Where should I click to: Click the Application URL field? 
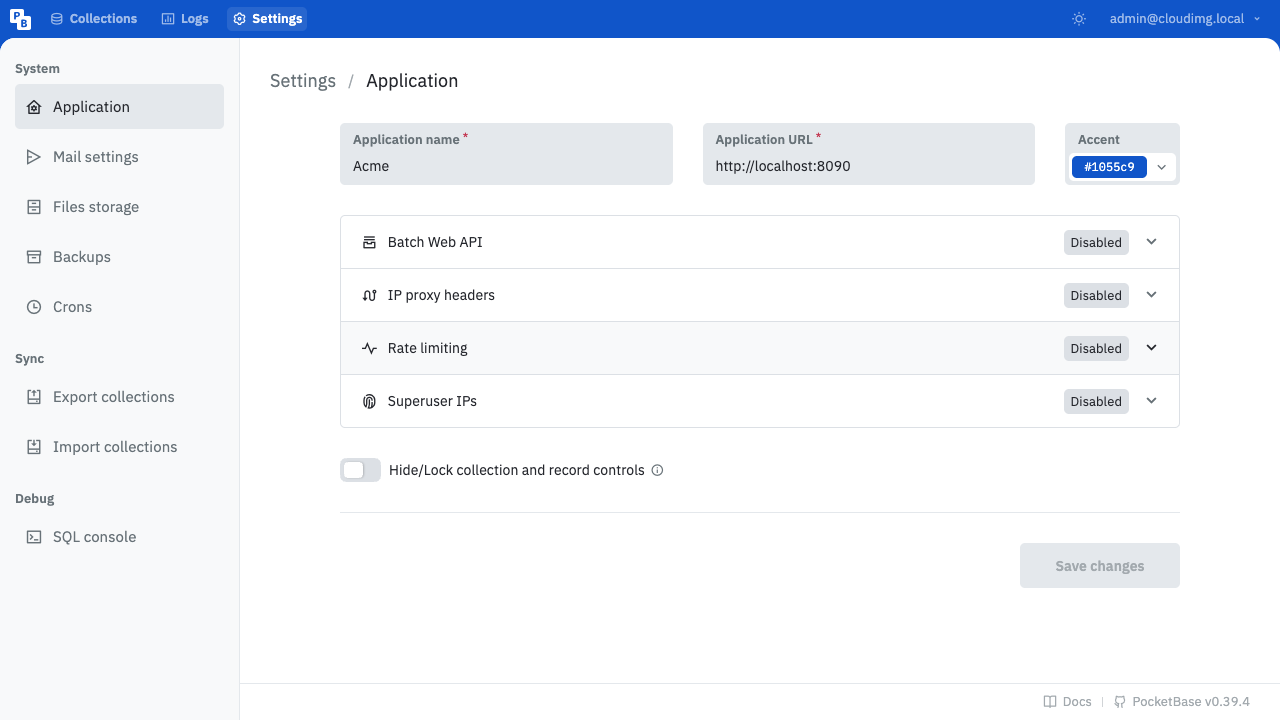click(x=868, y=154)
